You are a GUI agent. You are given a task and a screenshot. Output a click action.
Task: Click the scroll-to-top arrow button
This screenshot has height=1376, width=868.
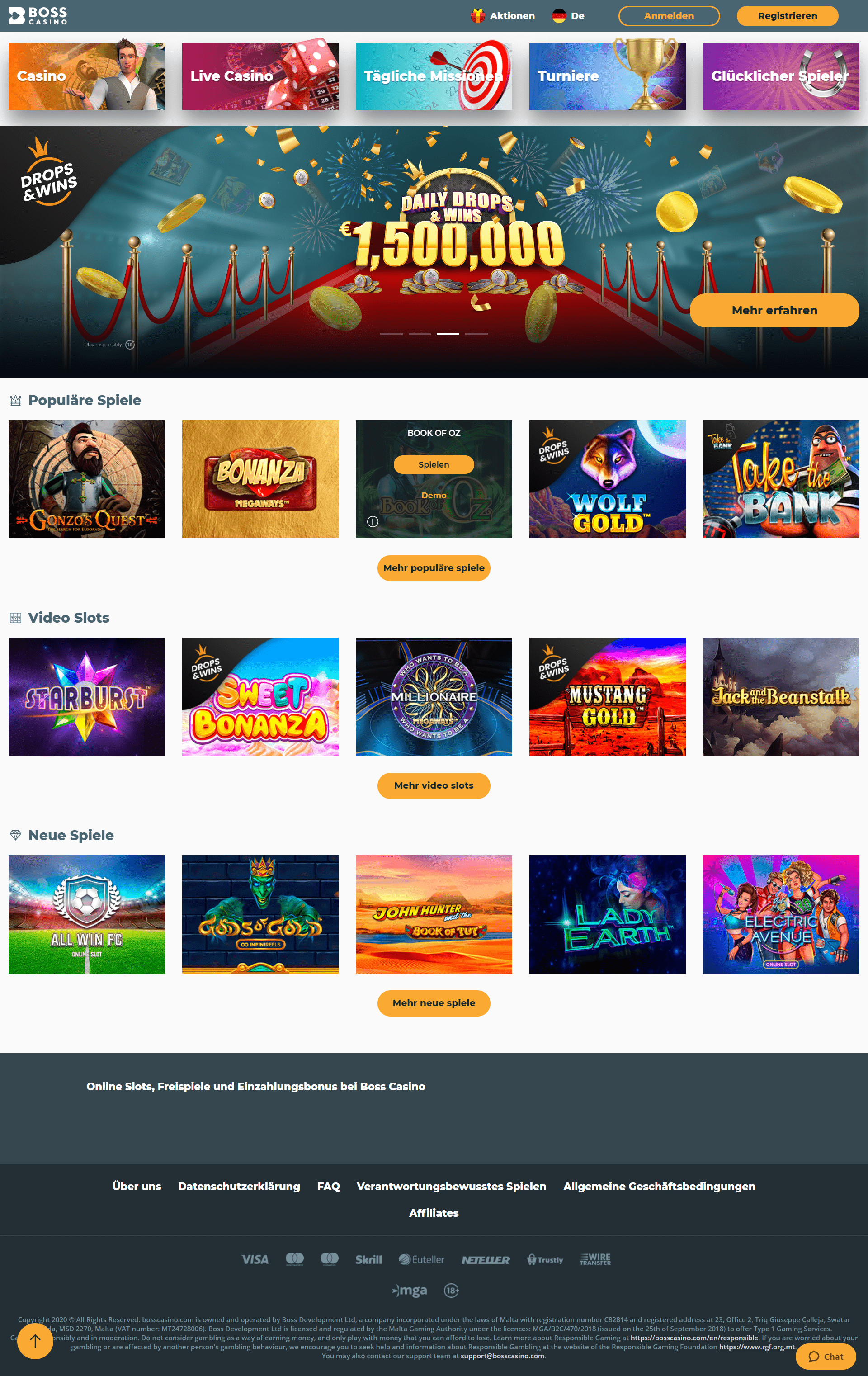tap(35, 1341)
